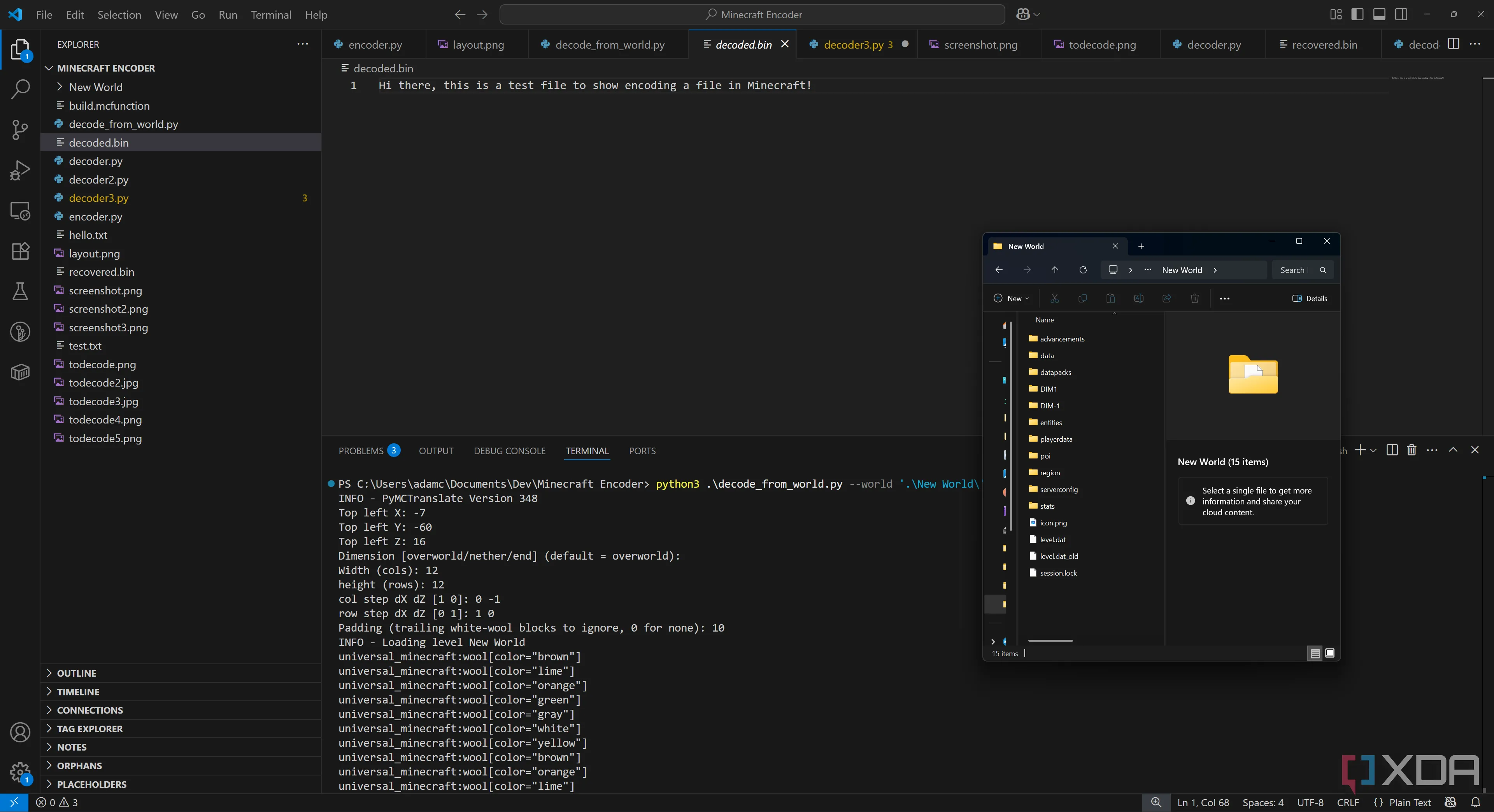Image resolution: width=1494 pixels, height=812 pixels.
Task: Close the decoded.bin editor tab
Action: pos(785,44)
